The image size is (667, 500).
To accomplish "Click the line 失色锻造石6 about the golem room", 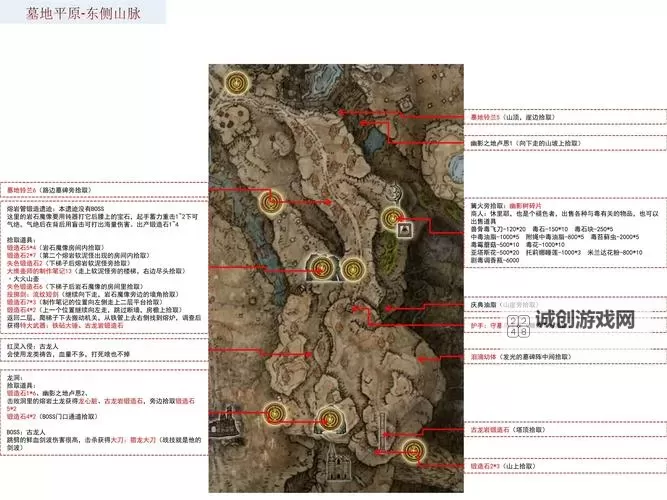I will (75, 287).
